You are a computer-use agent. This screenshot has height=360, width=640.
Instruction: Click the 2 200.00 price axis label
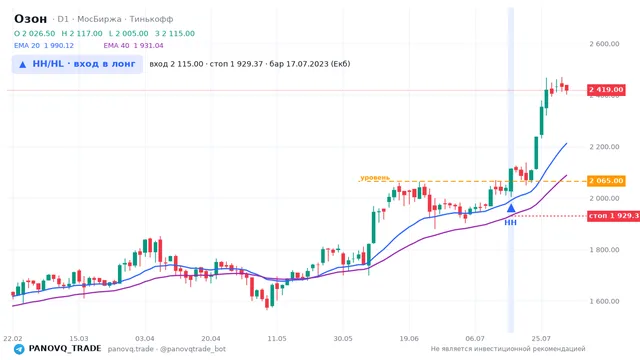coord(604,147)
